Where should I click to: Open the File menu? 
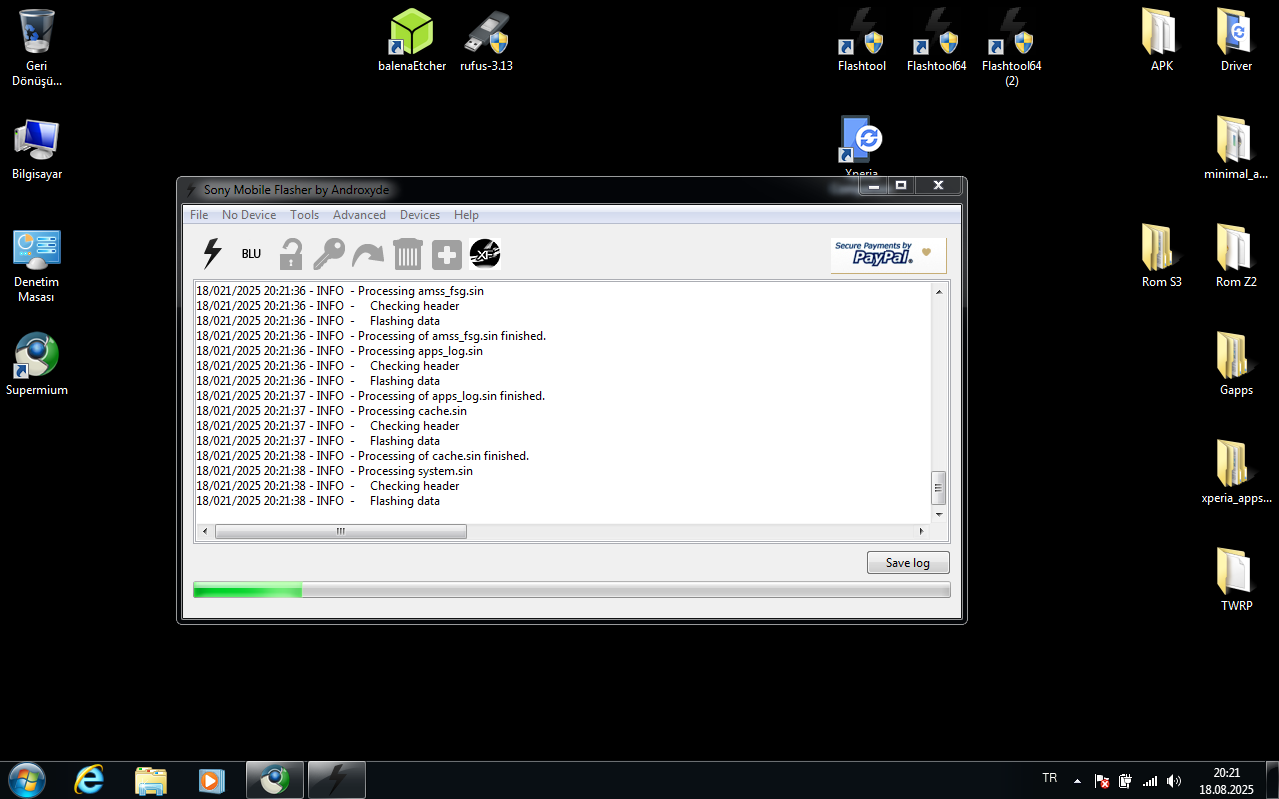point(199,215)
